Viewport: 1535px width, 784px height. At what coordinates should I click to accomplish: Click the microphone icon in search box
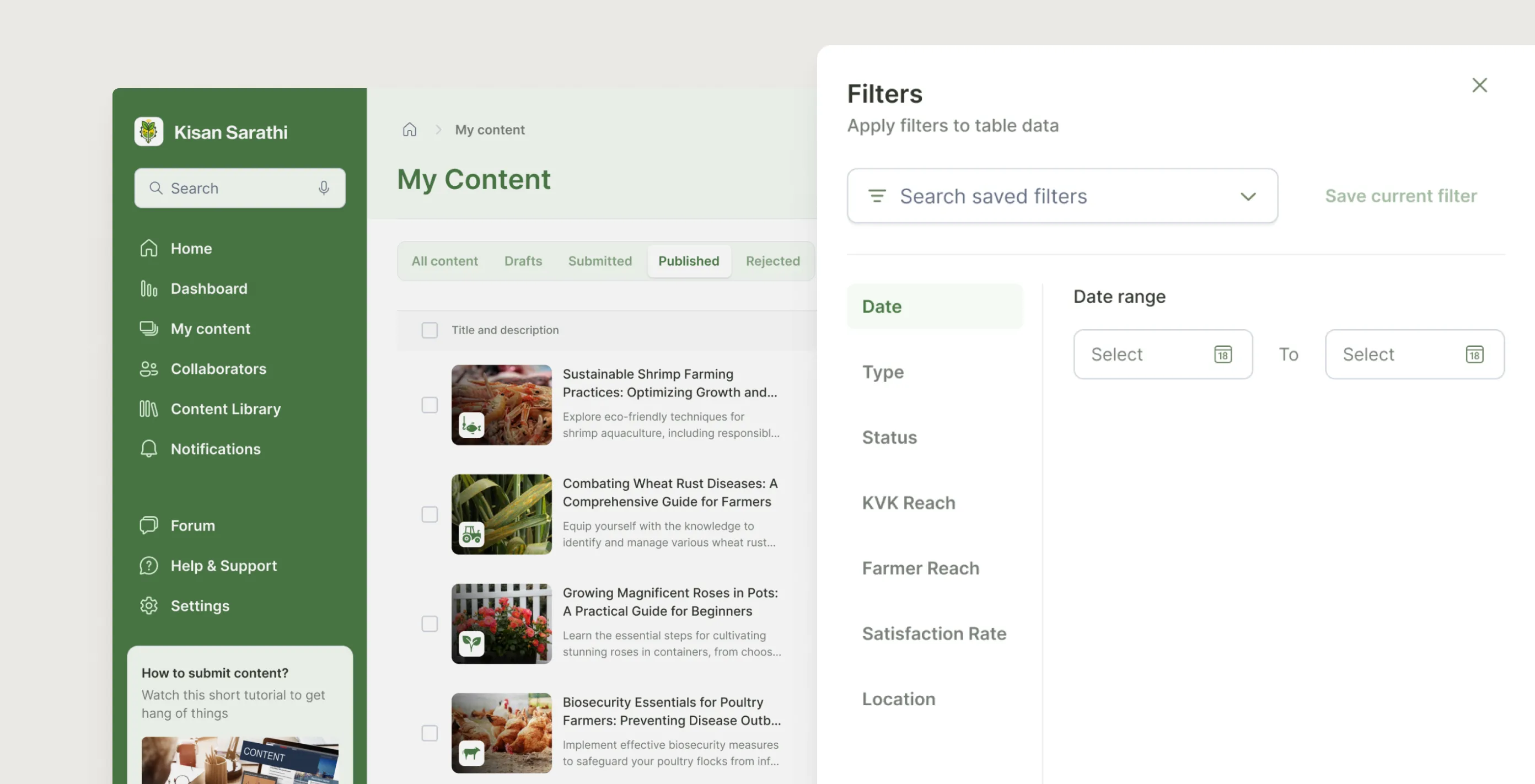point(324,188)
